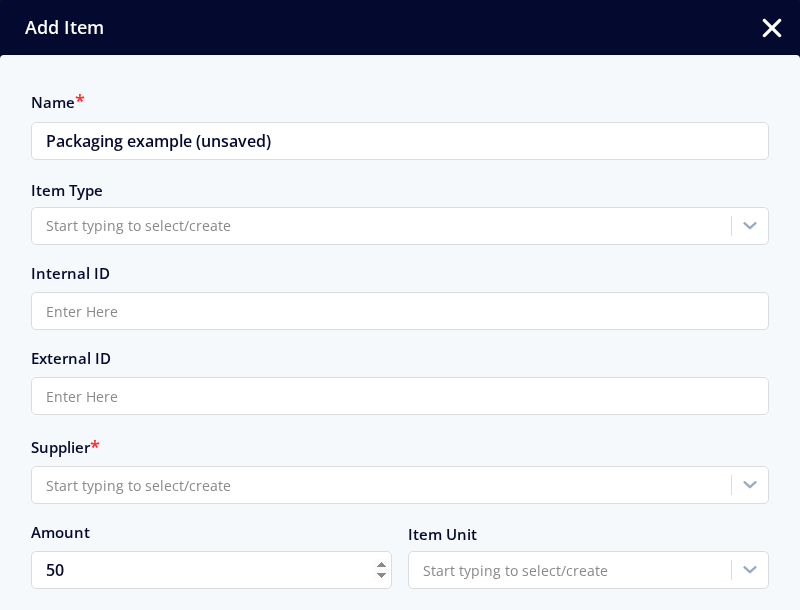Click the Add Item dialog title
This screenshot has height=610, width=800.
click(x=64, y=28)
